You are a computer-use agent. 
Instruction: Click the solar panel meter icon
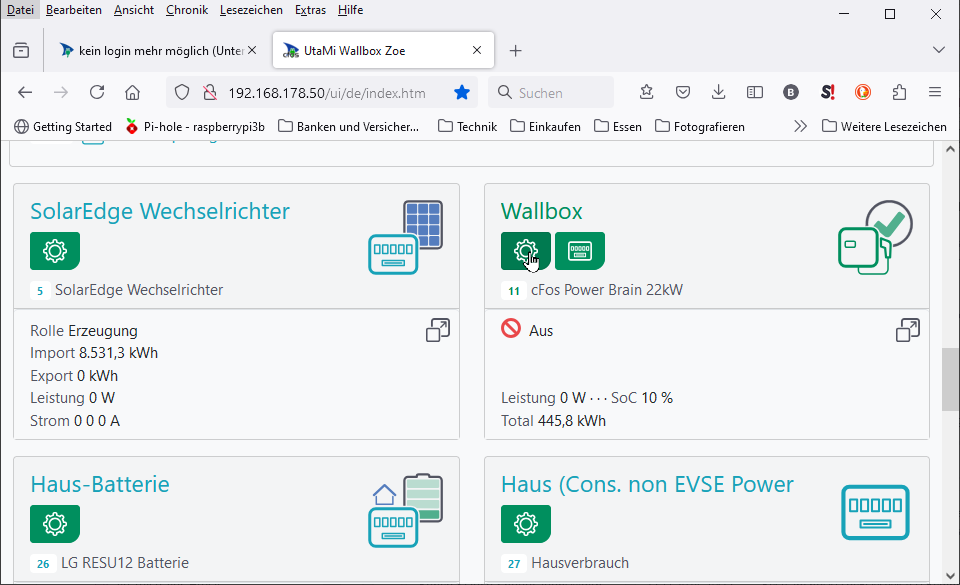tap(406, 237)
